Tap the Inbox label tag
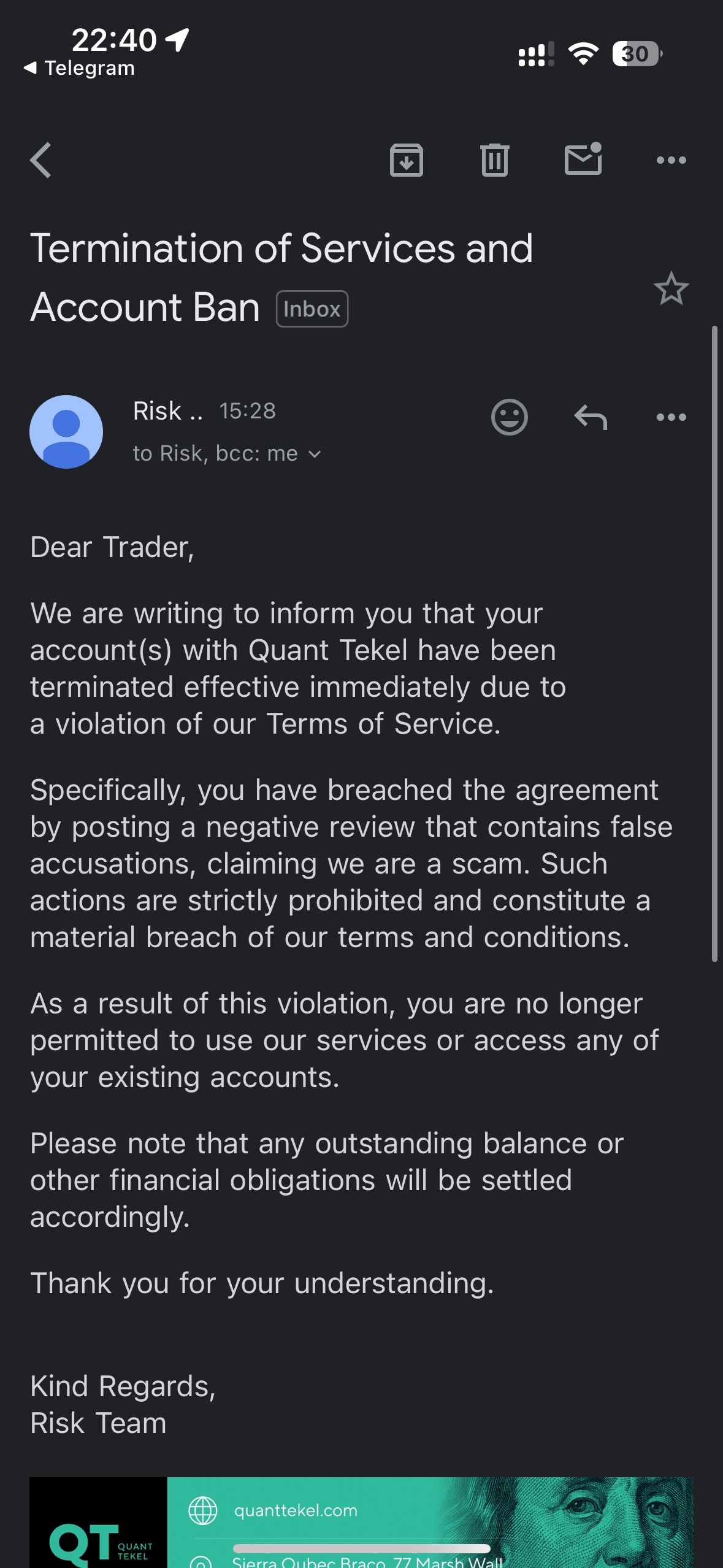 (312, 309)
